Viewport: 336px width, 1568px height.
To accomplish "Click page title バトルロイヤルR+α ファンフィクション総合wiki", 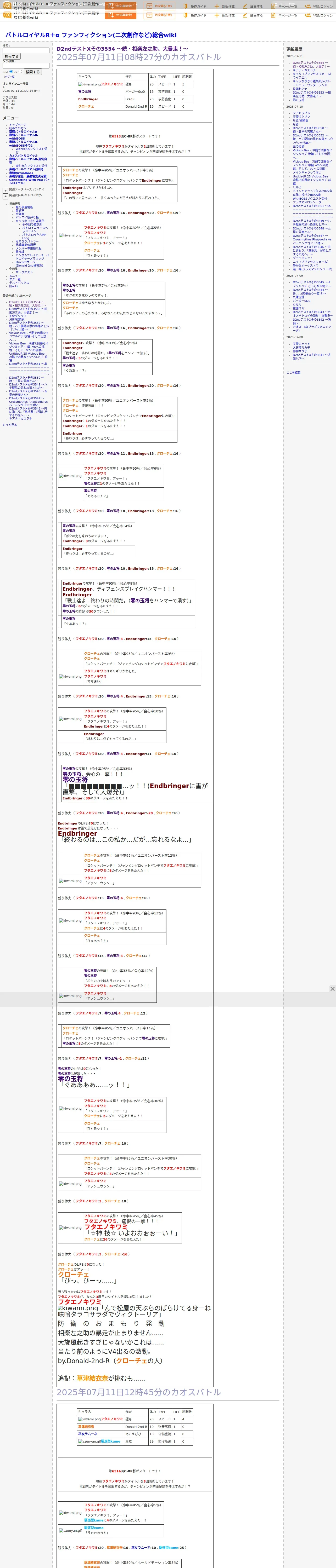I will (91, 35).
